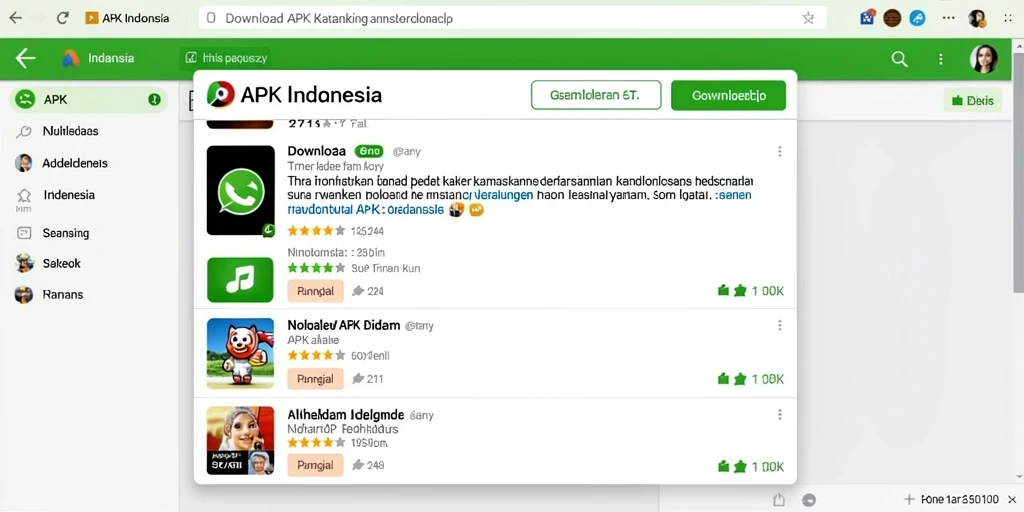Click the round dark icon in bottom bar
The image size is (1024, 512).
808,500
